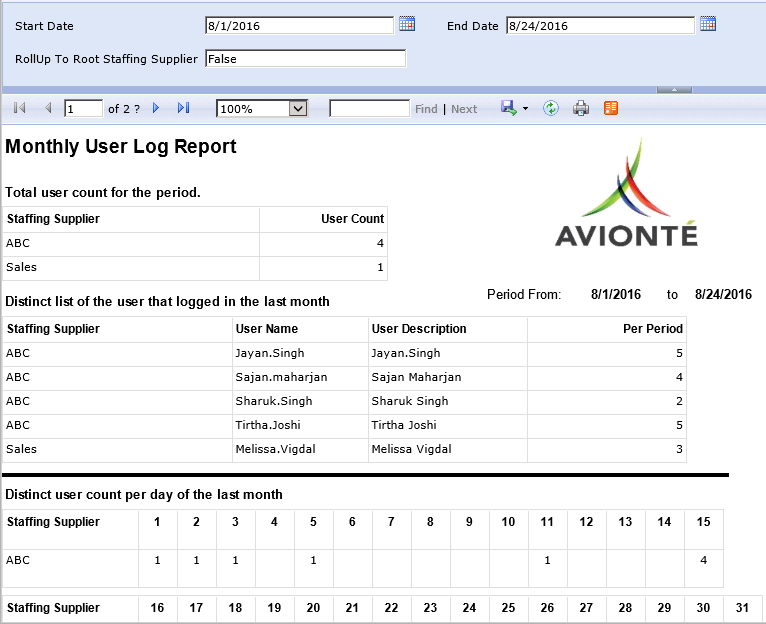Open the End Date calendar picker

click(x=708, y=23)
